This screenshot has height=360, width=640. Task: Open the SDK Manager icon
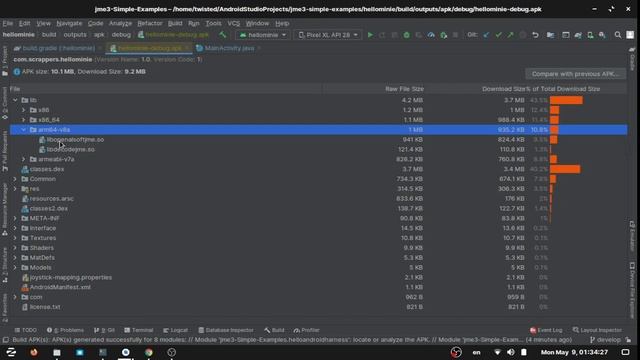(x=602, y=35)
